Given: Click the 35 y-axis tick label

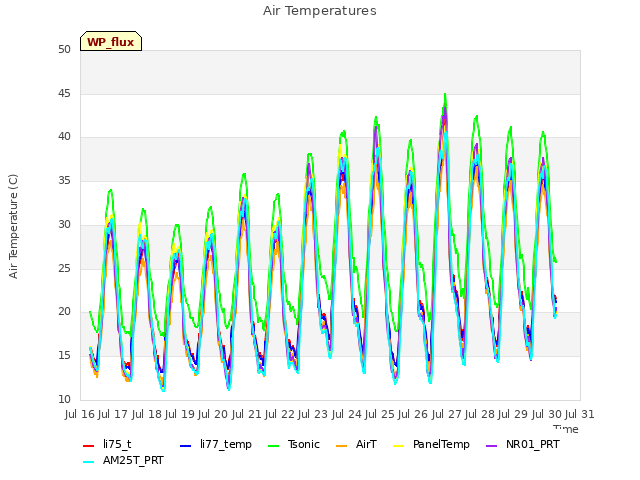Looking at the screenshot, I should [x=64, y=181].
